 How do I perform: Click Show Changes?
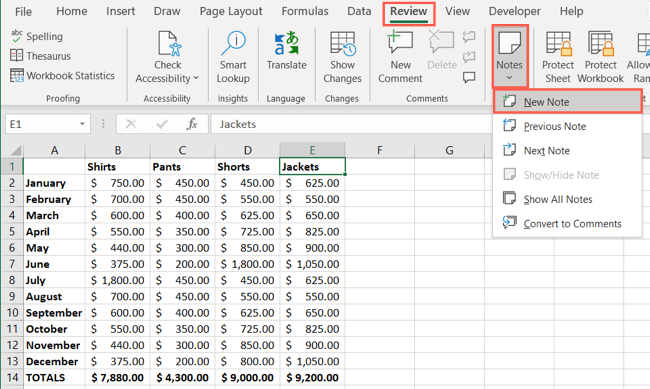[342, 57]
